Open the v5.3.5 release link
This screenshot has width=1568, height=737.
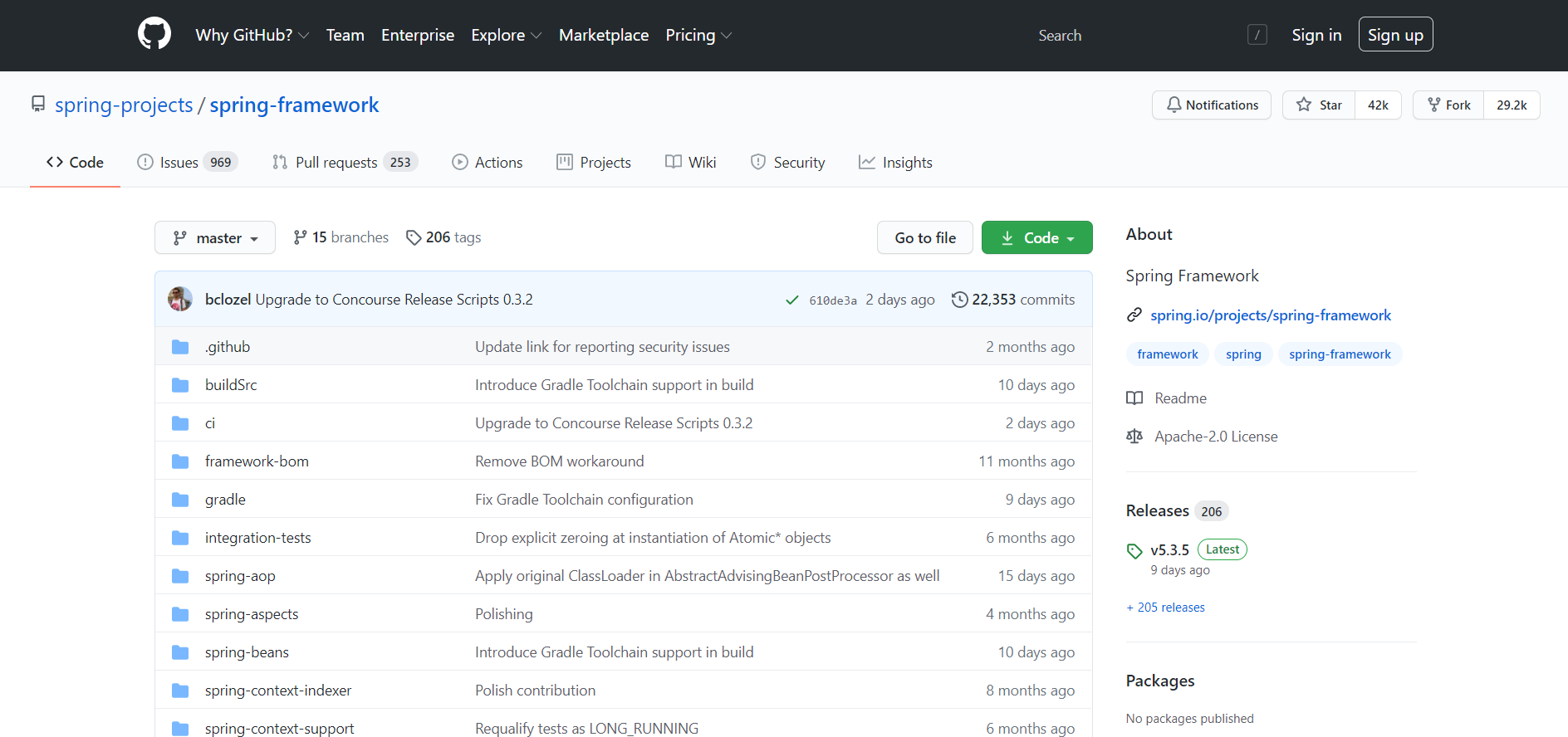[x=1169, y=550]
